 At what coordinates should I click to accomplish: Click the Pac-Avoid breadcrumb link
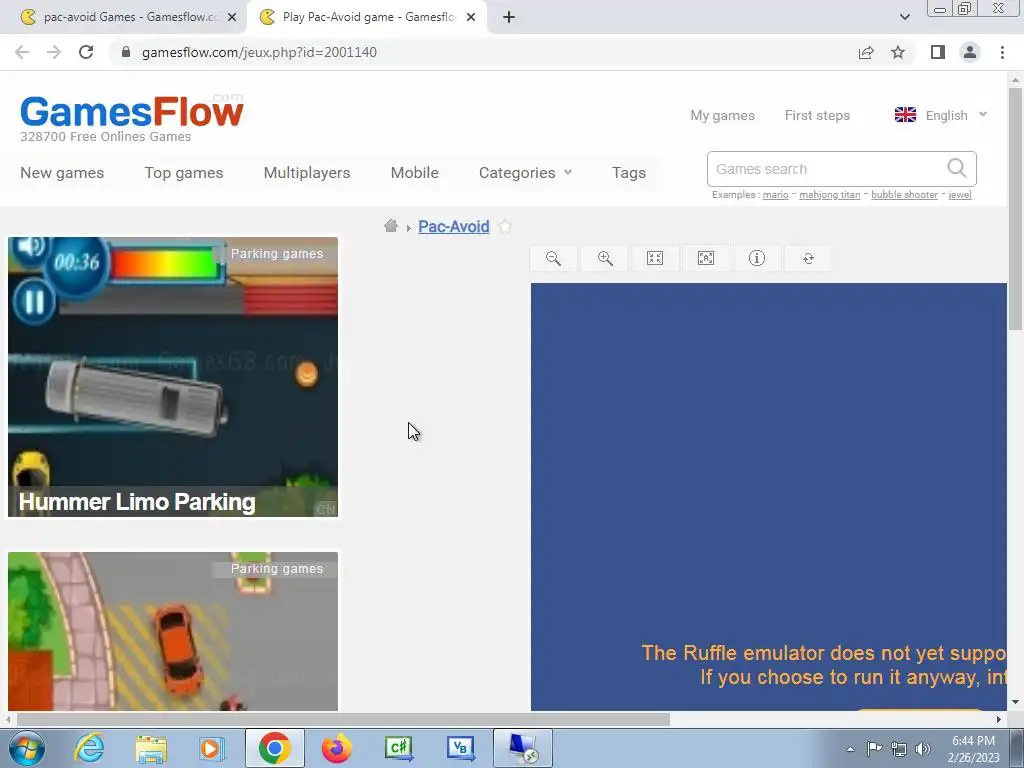(453, 226)
